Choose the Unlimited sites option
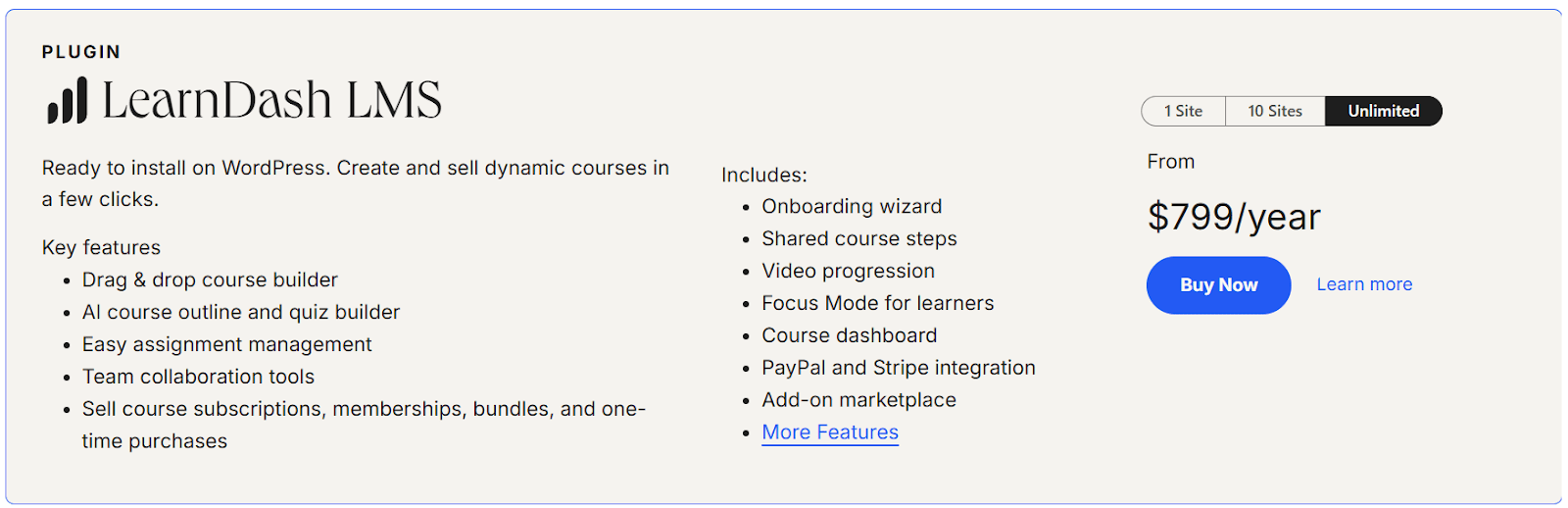The width and height of the screenshot is (1568, 508). tap(1383, 111)
